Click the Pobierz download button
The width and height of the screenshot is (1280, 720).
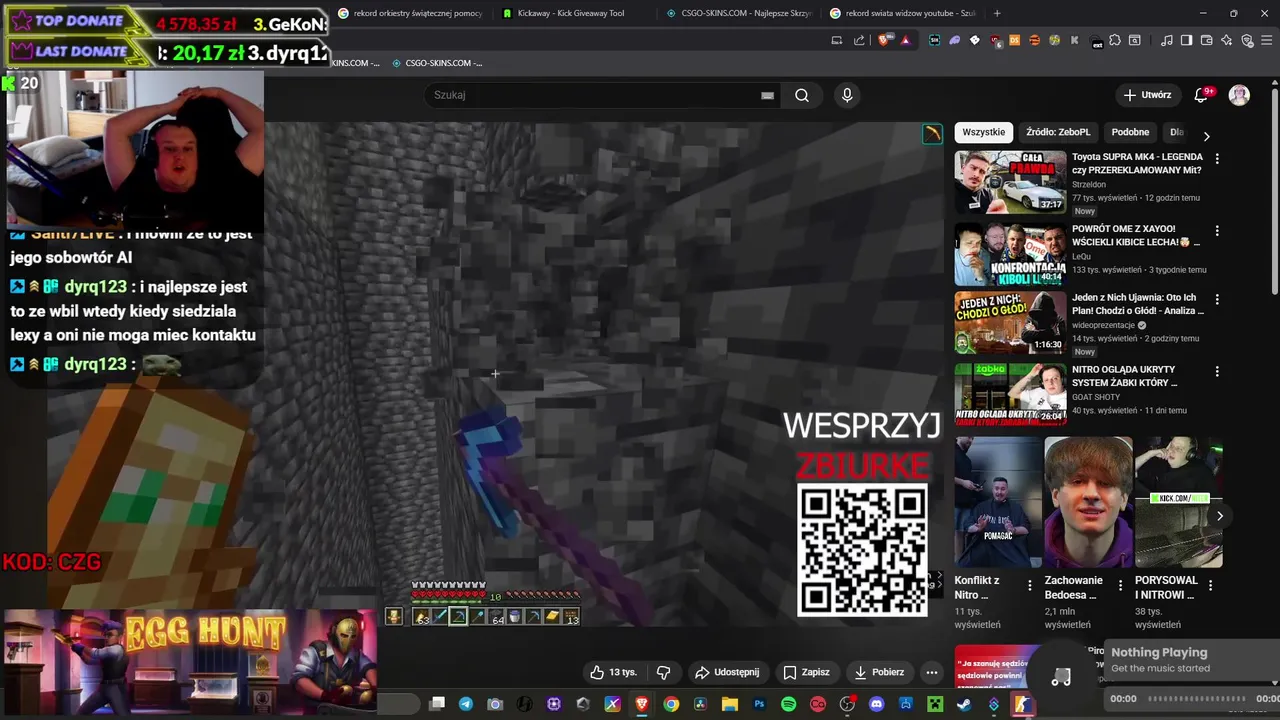(x=879, y=672)
